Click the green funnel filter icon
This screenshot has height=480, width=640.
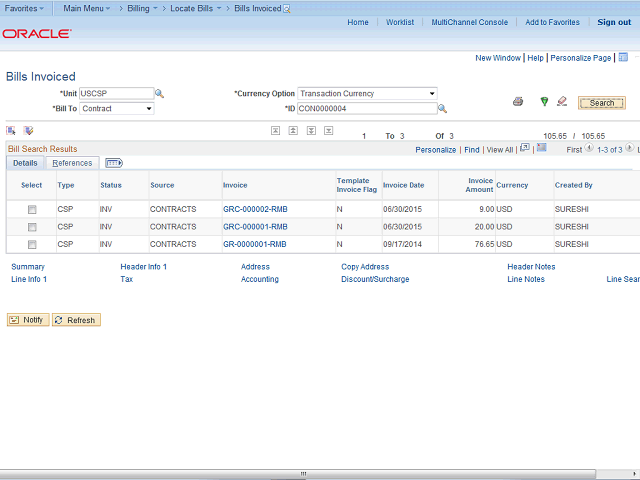(544, 102)
